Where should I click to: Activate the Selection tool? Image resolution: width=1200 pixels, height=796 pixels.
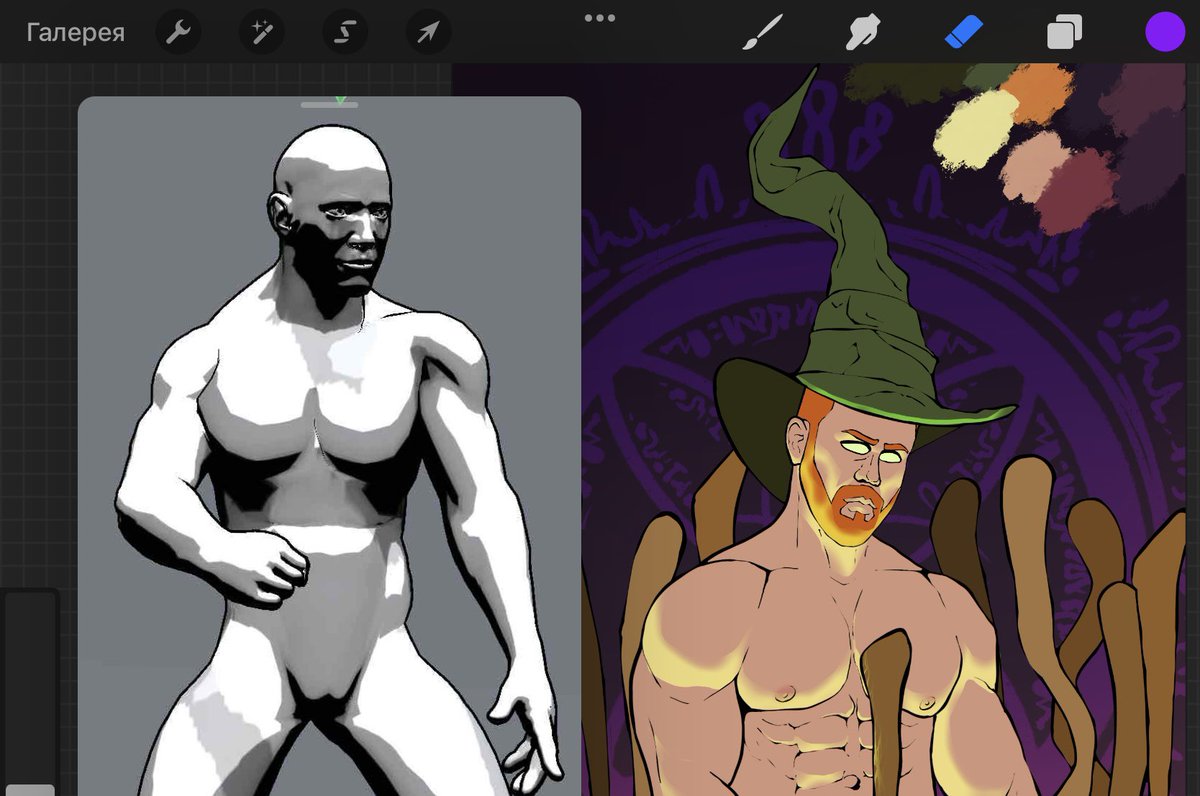(344, 33)
